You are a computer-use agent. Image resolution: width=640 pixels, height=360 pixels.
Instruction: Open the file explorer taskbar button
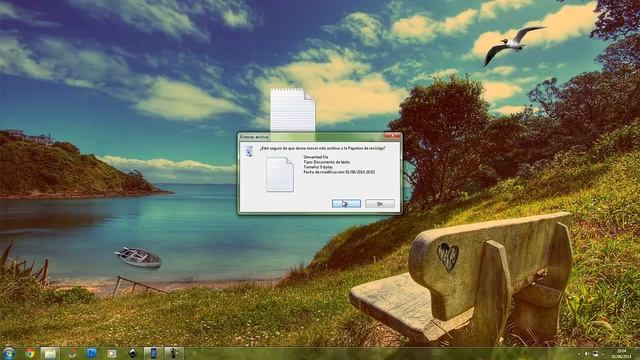coord(50,353)
